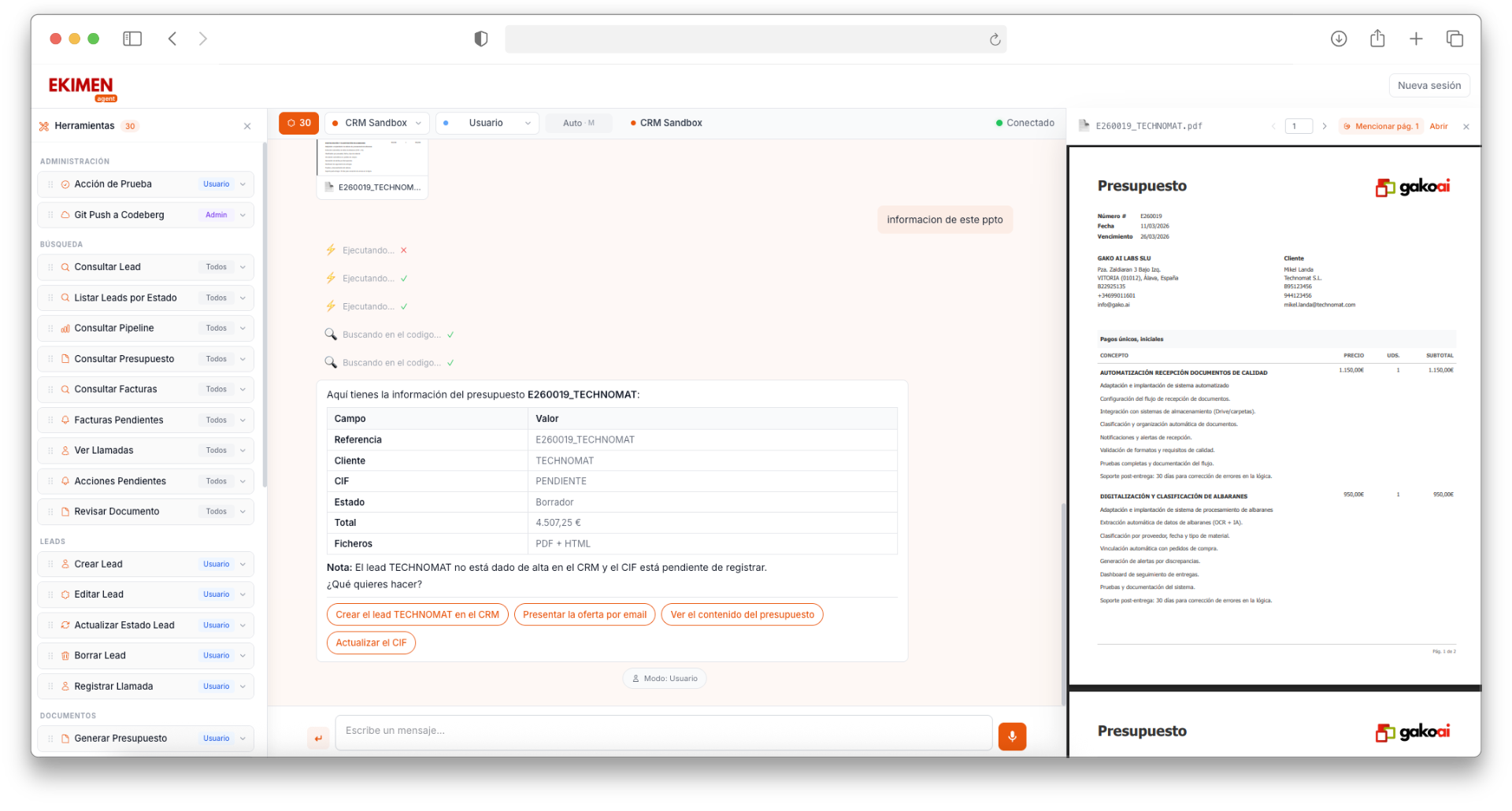
Task: Toggle the Modo: Usuario pill
Action: [664, 678]
